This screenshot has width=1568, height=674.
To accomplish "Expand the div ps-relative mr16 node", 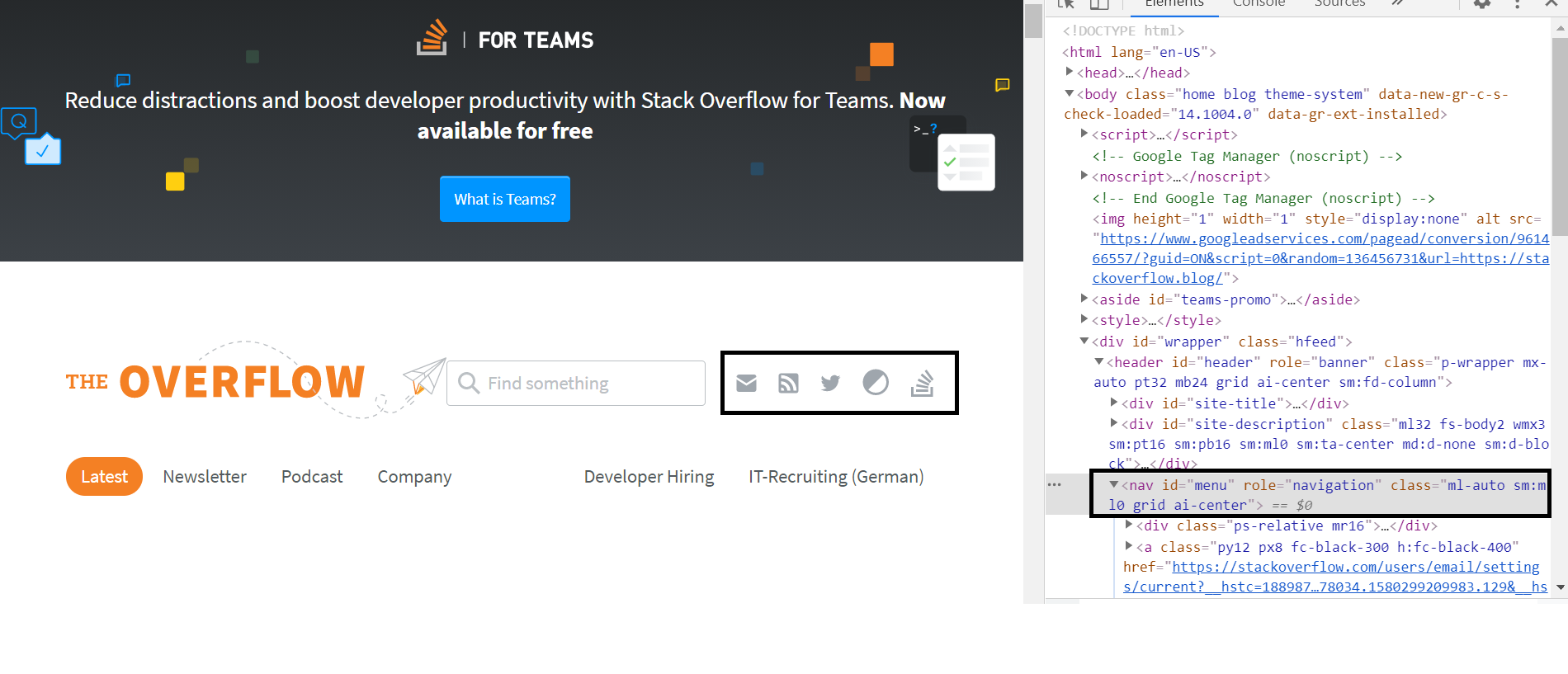I will point(1129,525).
